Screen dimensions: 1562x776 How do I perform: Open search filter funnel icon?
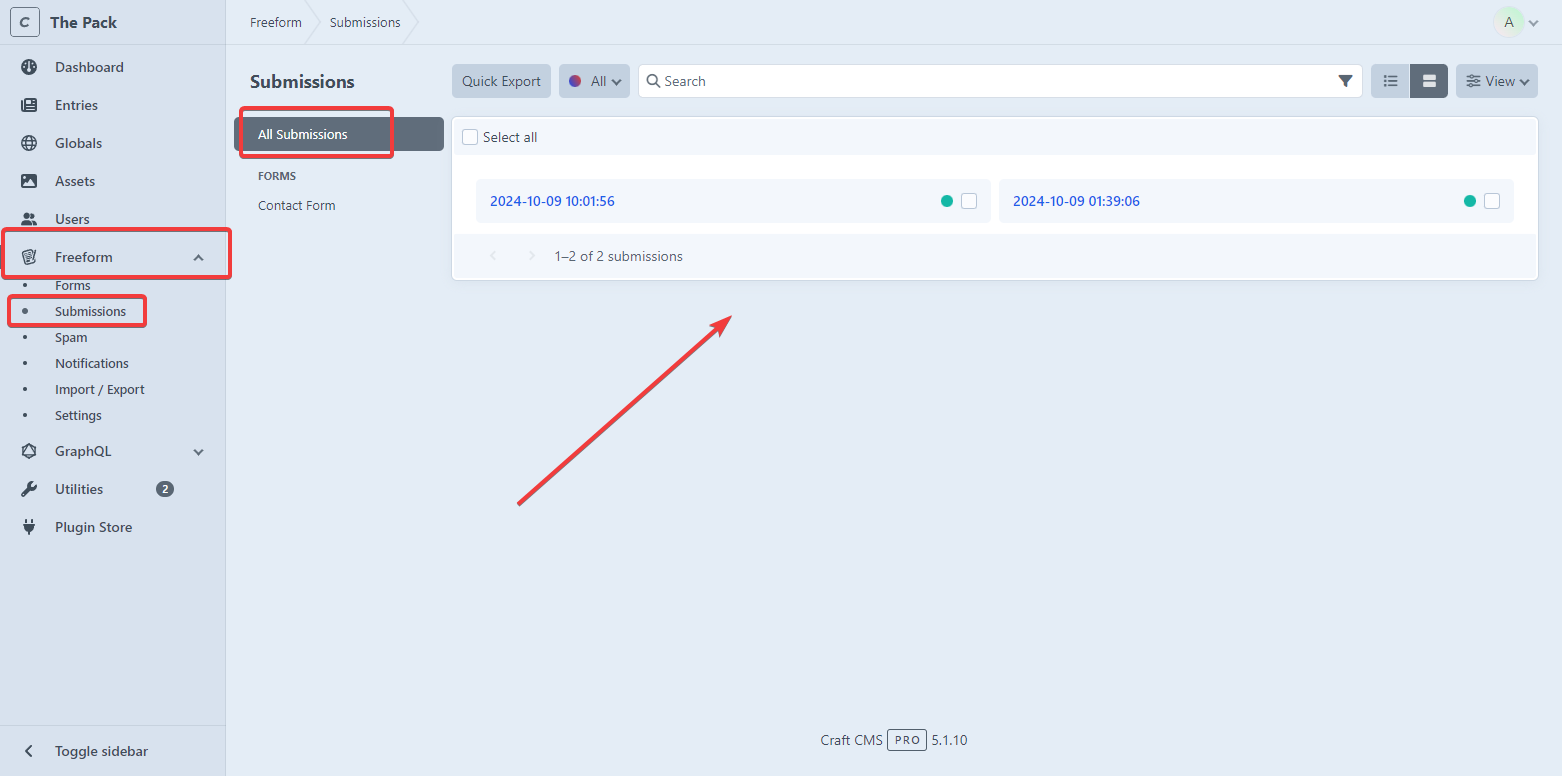(1345, 81)
